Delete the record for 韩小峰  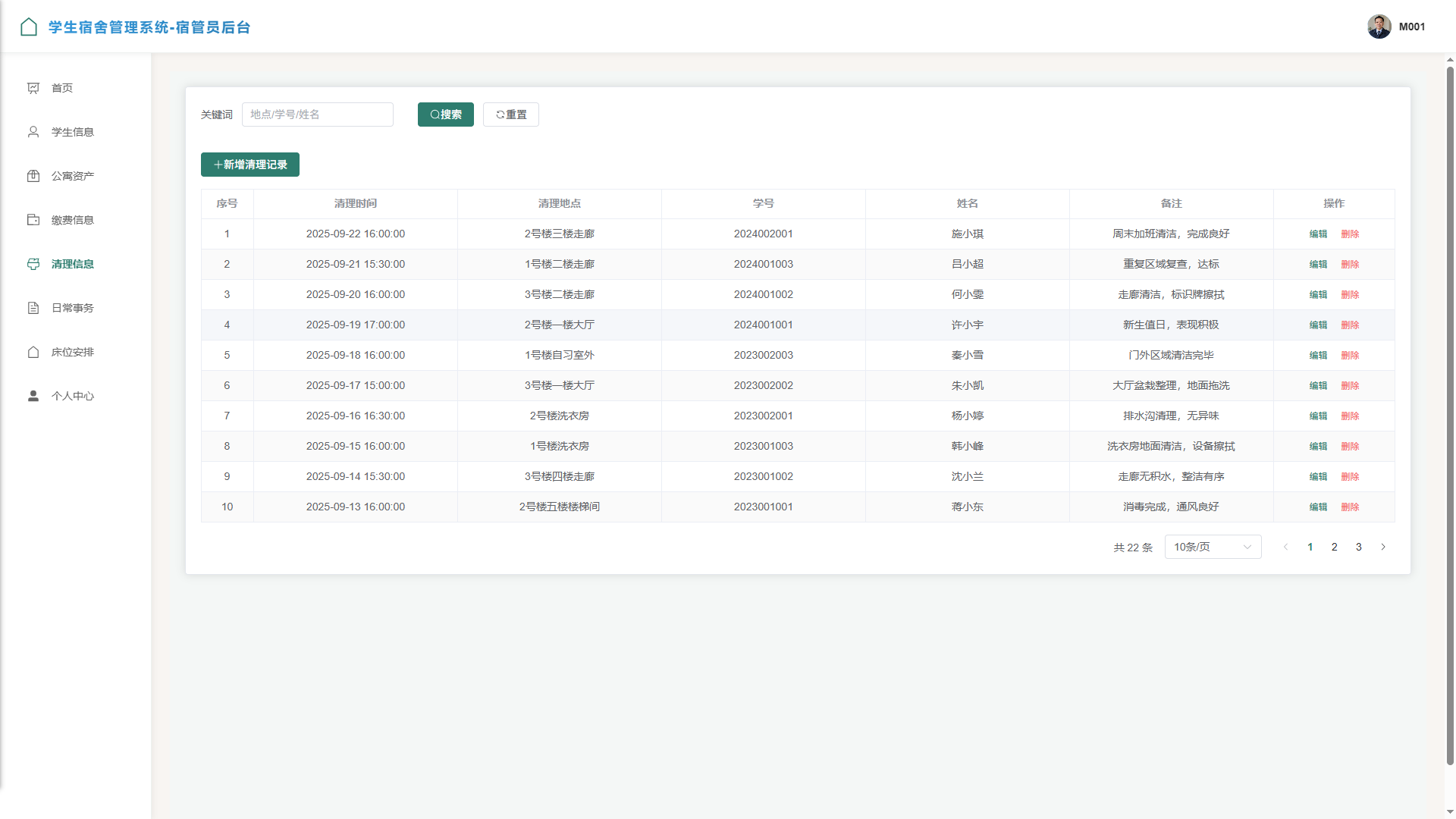click(1350, 447)
